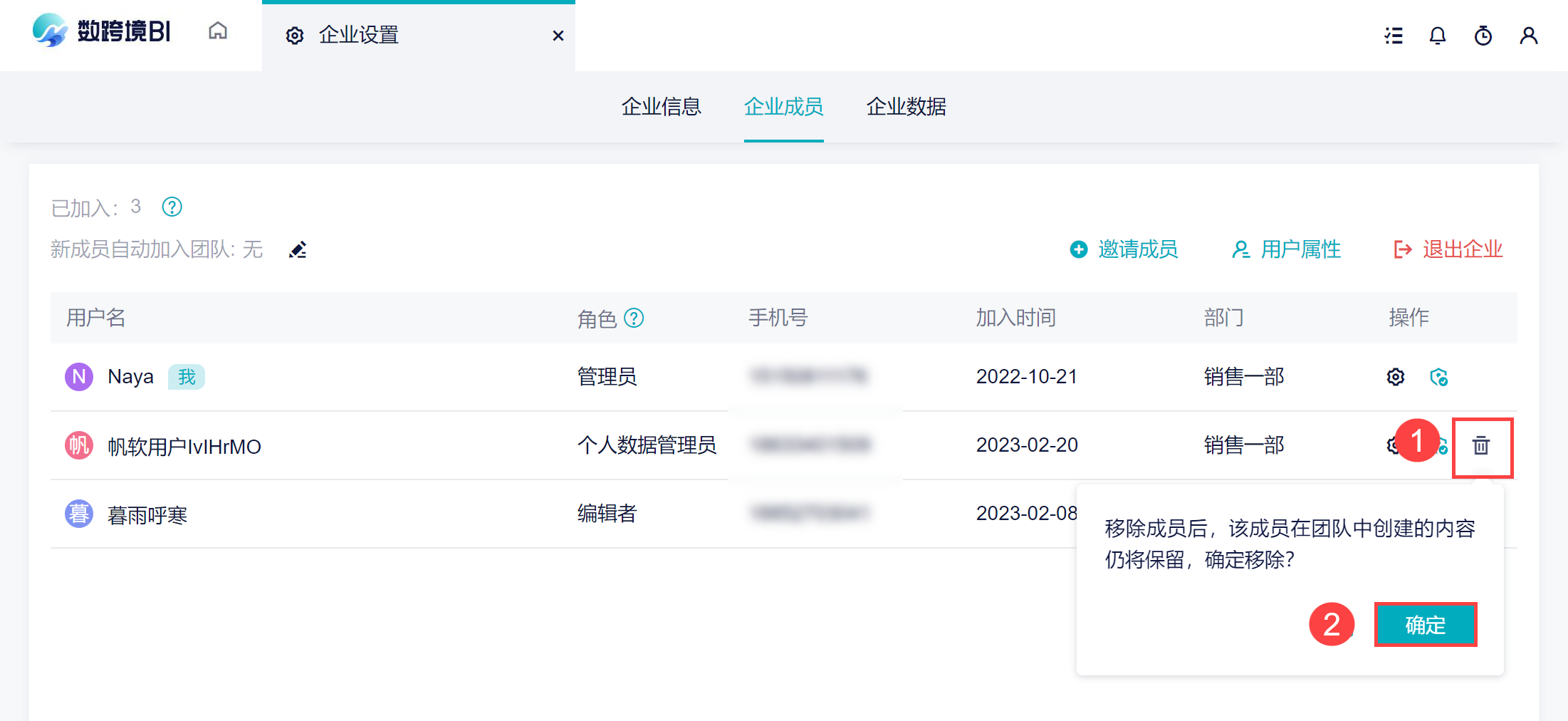This screenshot has width=1568, height=721.
Task: Open the user profile icon
Action: [x=1529, y=36]
